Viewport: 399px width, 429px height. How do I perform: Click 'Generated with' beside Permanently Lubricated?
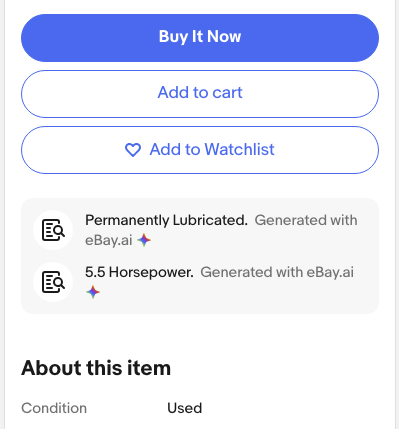pyautogui.click(x=306, y=220)
